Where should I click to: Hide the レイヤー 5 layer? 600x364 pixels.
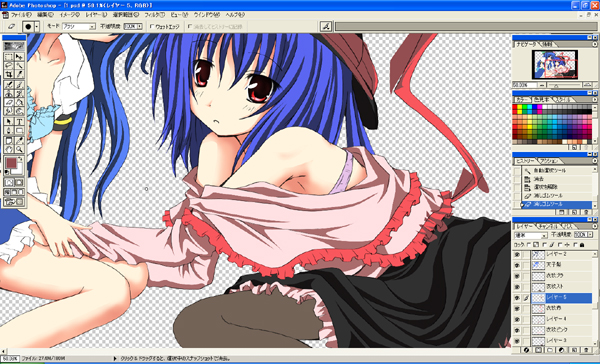tap(517, 298)
